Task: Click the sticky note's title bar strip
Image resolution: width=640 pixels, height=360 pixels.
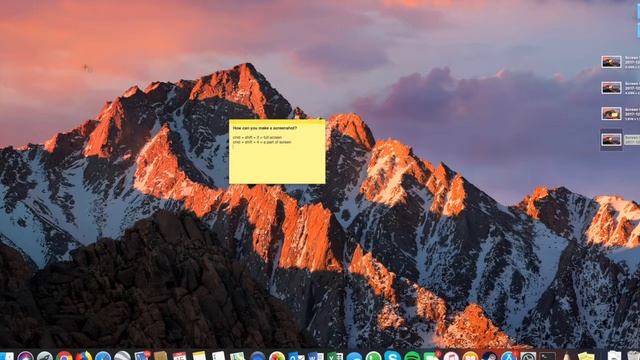Action: click(x=277, y=122)
